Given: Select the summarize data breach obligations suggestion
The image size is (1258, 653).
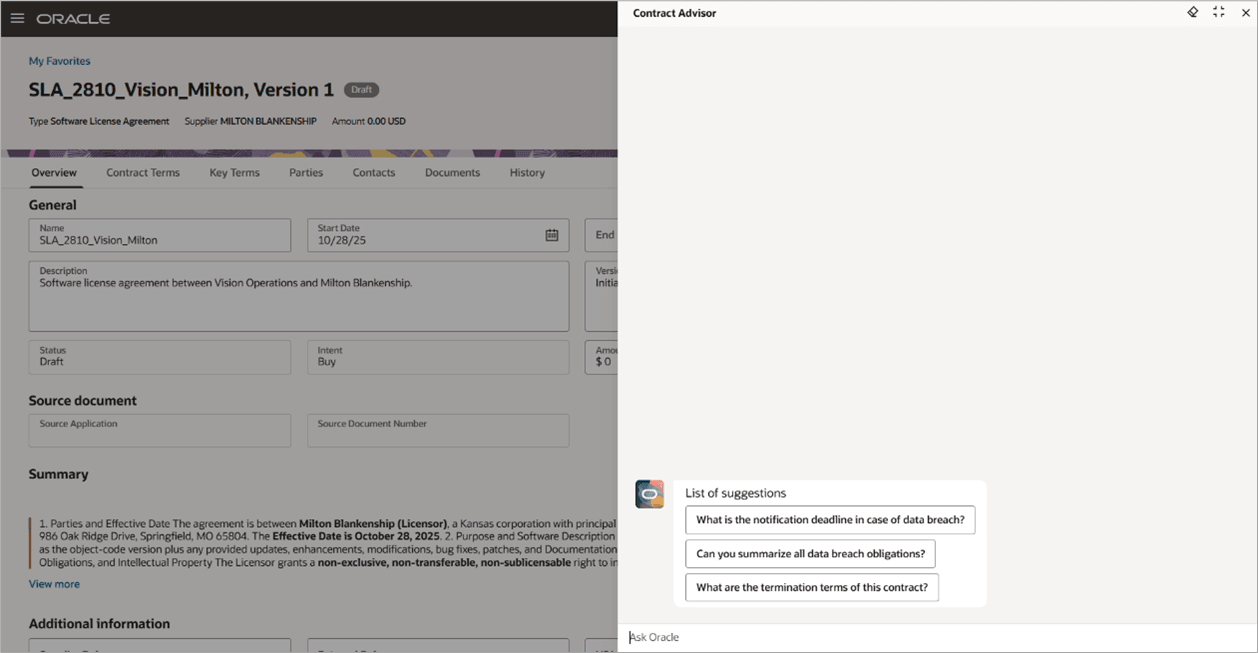Looking at the screenshot, I should [810, 553].
